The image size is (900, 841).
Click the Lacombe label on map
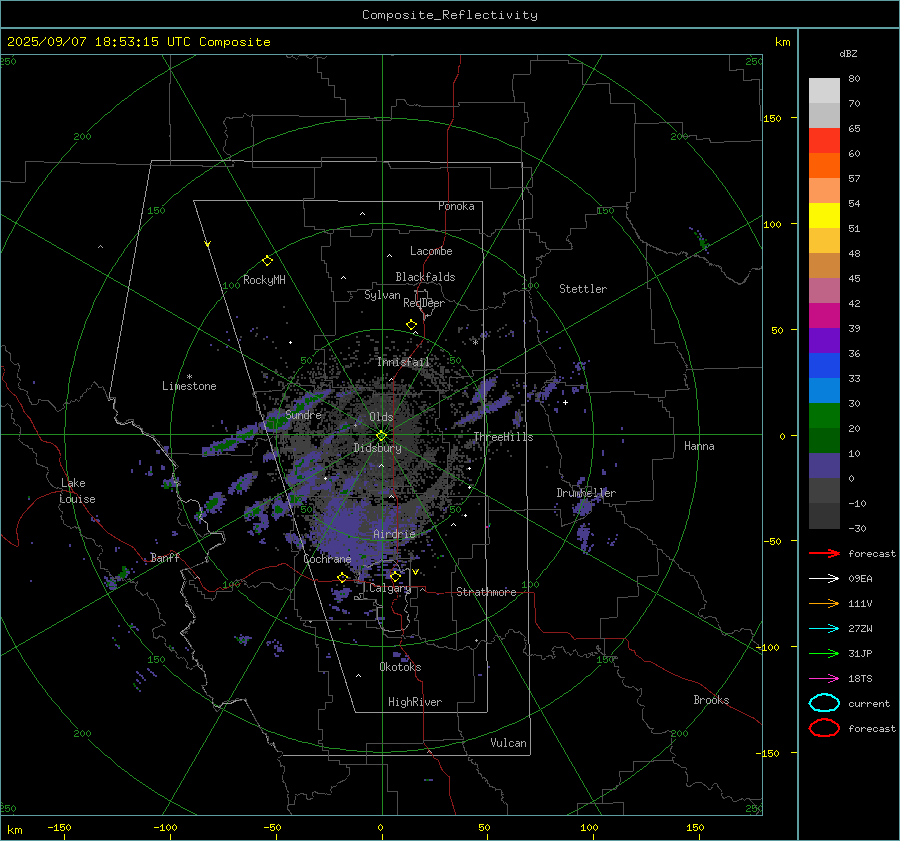pos(431,251)
